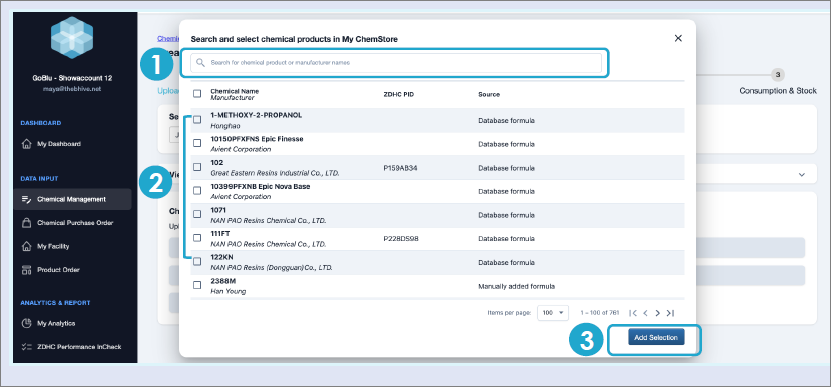Click the '1 – 100 of 761' range label
The image size is (831, 387).
click(599, 313)
